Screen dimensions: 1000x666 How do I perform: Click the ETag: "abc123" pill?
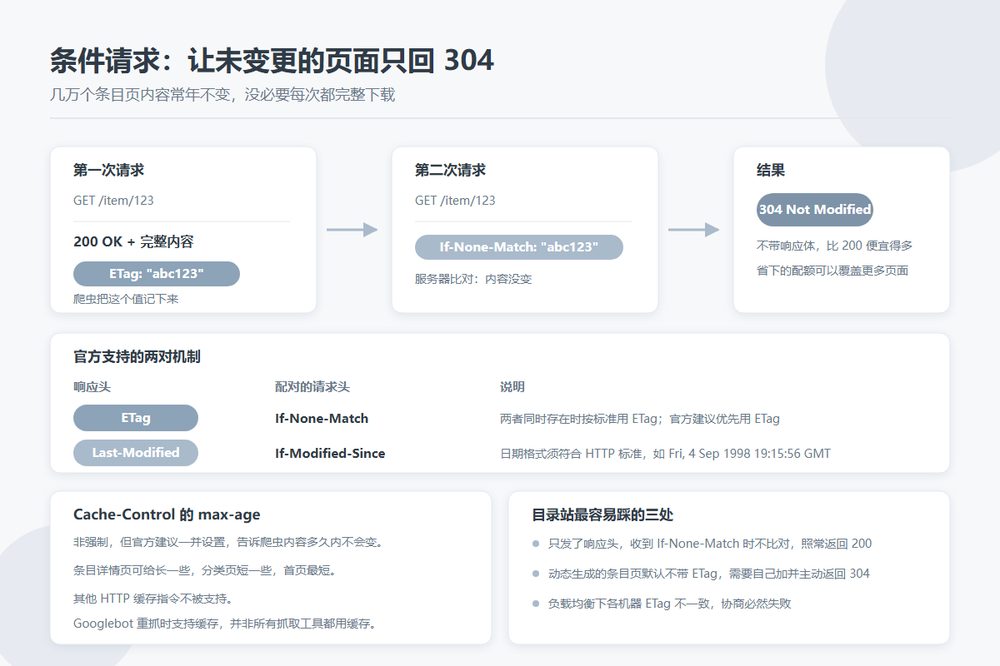coord(156,274)
